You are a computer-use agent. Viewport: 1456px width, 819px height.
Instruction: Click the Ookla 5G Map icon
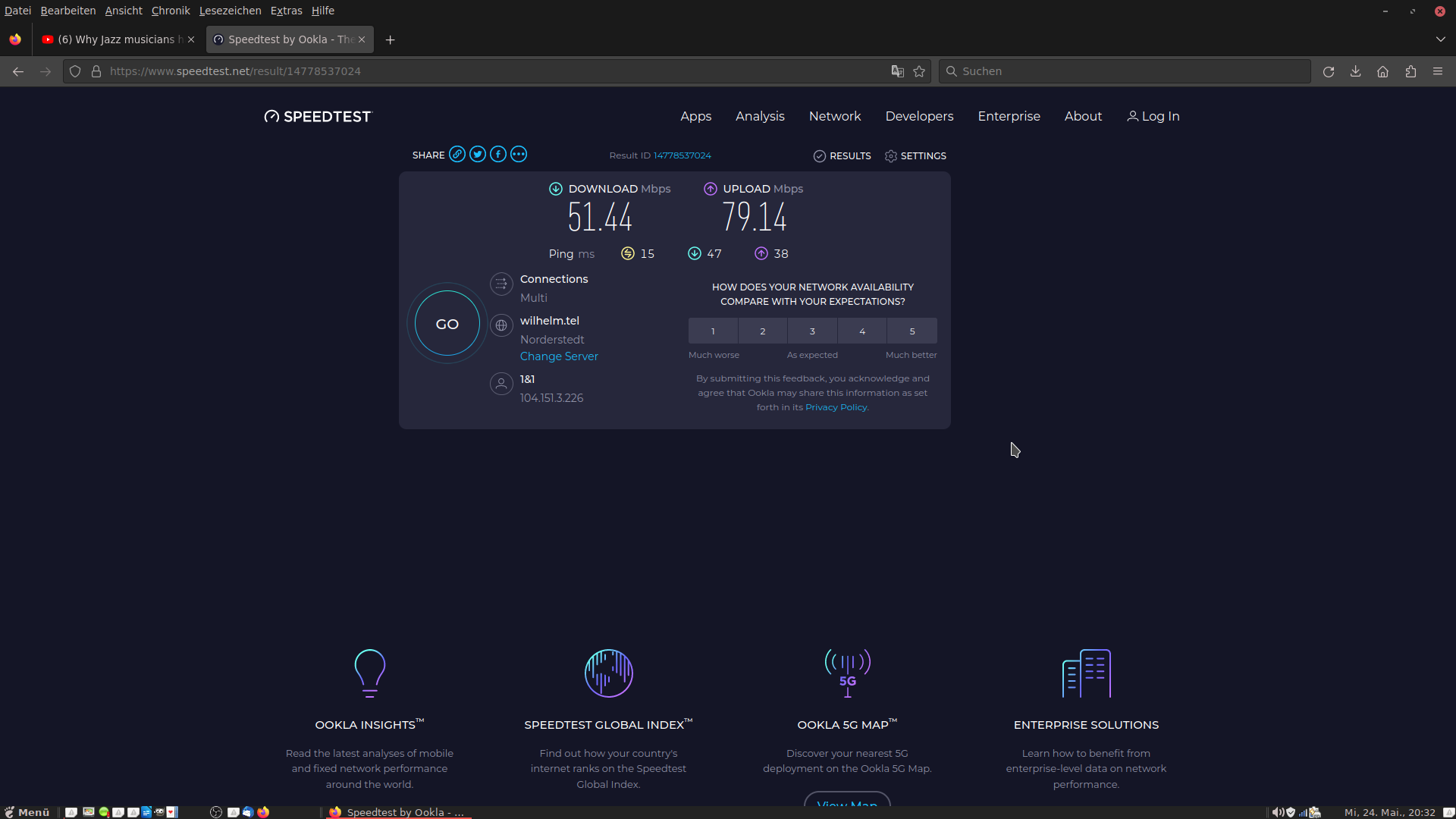[x=848, y=673]
